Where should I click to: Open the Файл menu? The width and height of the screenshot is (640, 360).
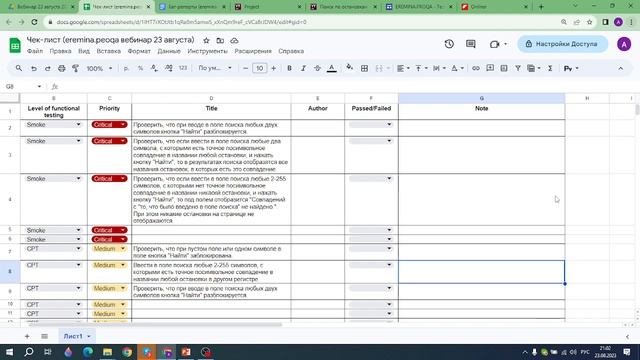35,51
